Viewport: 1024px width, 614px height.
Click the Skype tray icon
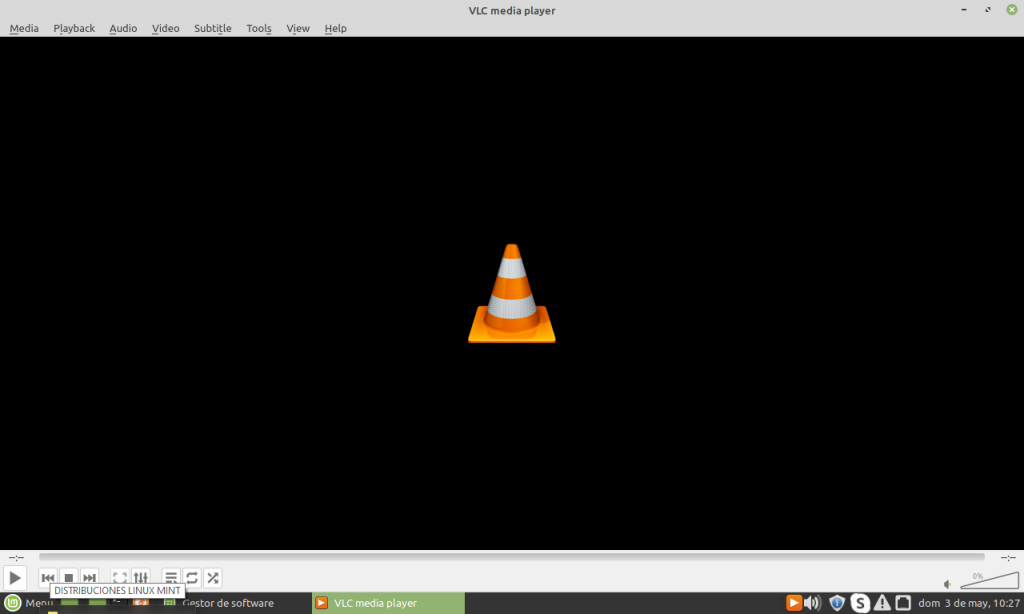click(860, 603)
